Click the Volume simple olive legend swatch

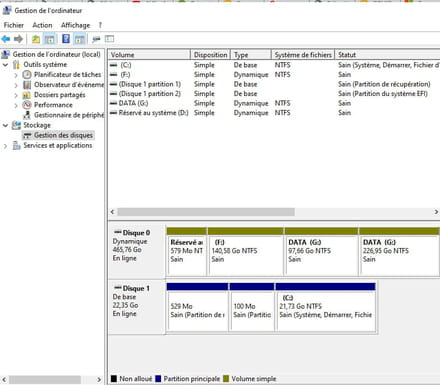coord(226,379)
